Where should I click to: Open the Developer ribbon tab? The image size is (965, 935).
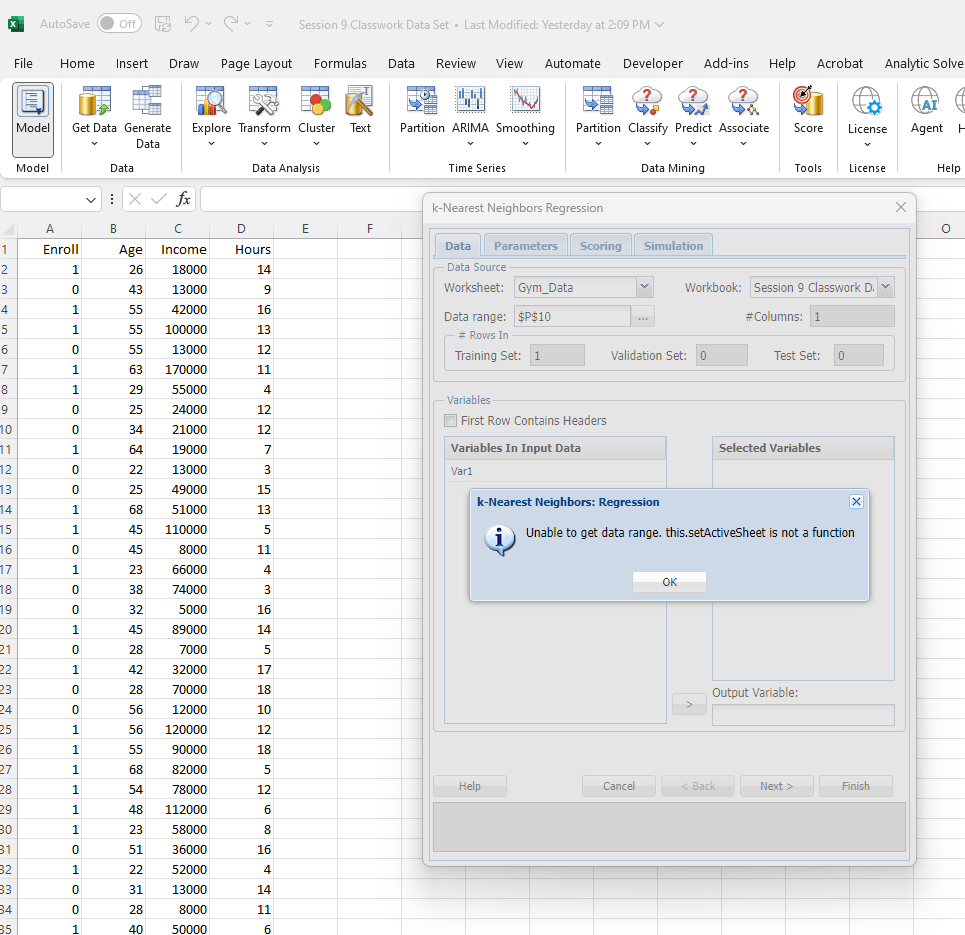652,63
